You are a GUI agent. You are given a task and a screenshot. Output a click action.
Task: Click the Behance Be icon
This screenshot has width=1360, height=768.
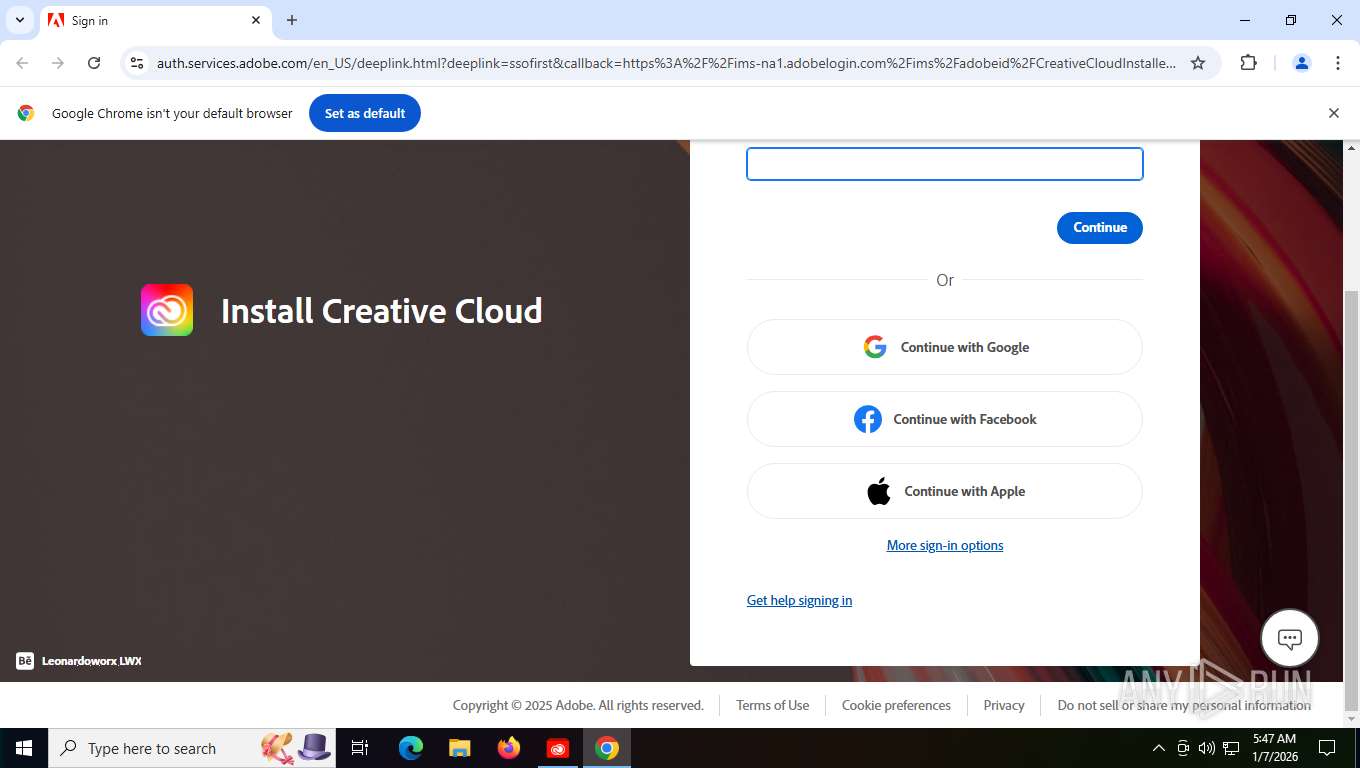coord(25,661)
